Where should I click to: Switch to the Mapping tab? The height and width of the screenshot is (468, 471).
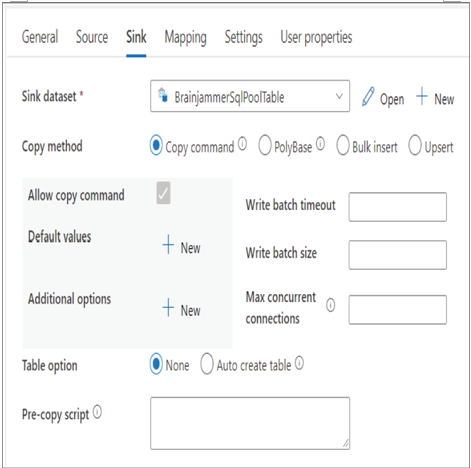pos(185,37)
